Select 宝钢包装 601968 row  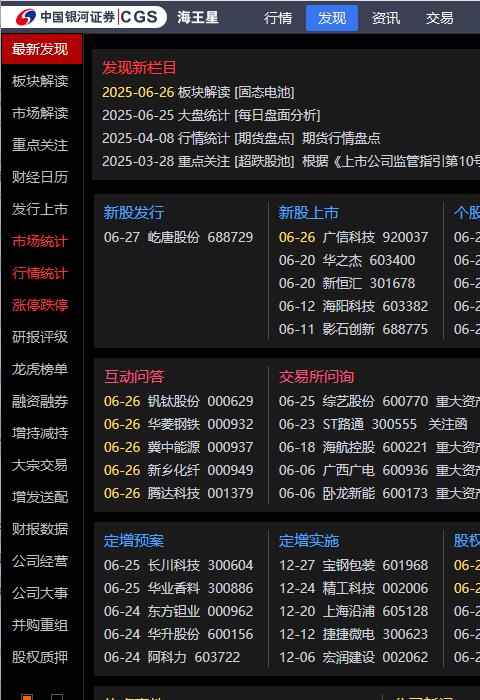(354, 565)
